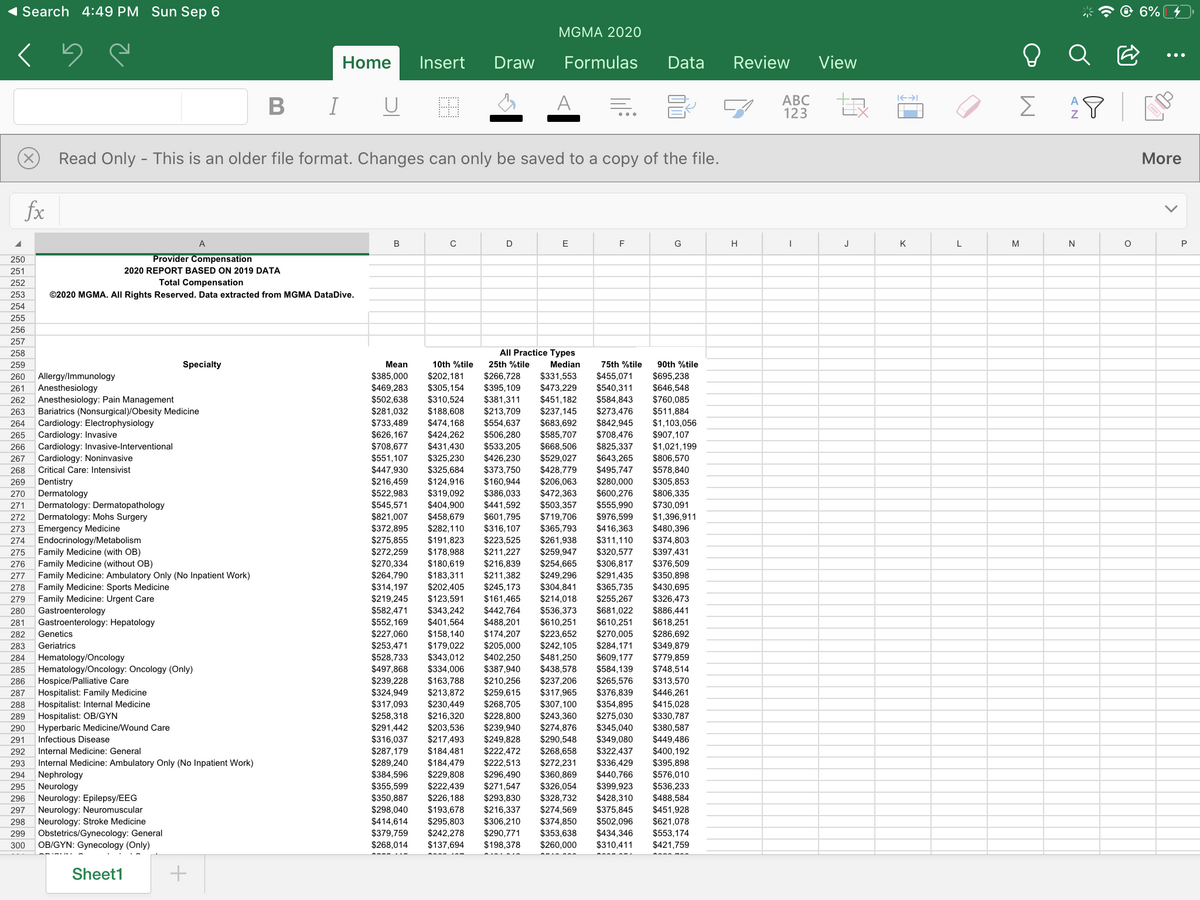Select the Clear eraser icon
The width and height of the screenshot is (1200, 900).
pyautogui.click(x=969, y=107)
